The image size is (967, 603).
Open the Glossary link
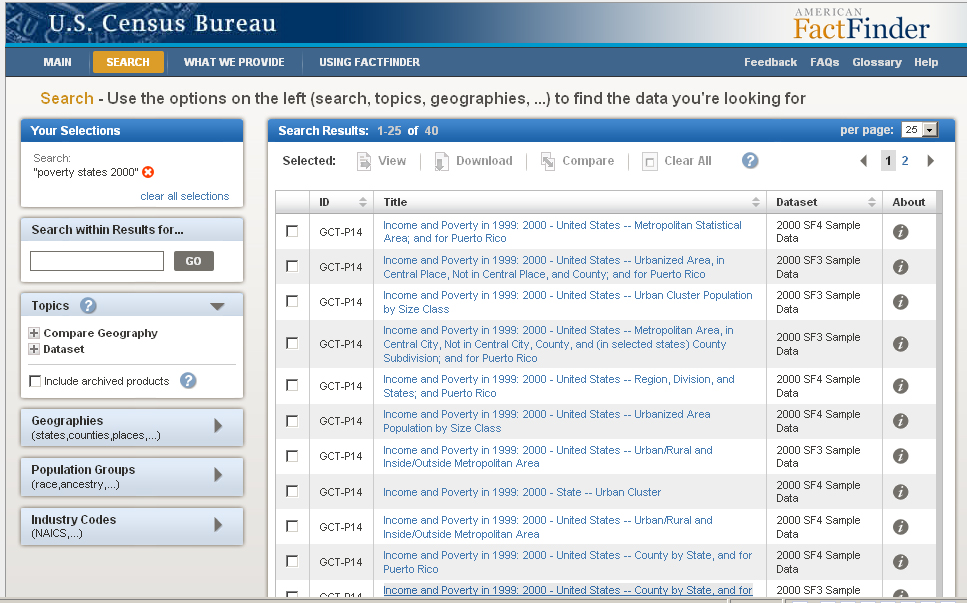pos(877,62)
